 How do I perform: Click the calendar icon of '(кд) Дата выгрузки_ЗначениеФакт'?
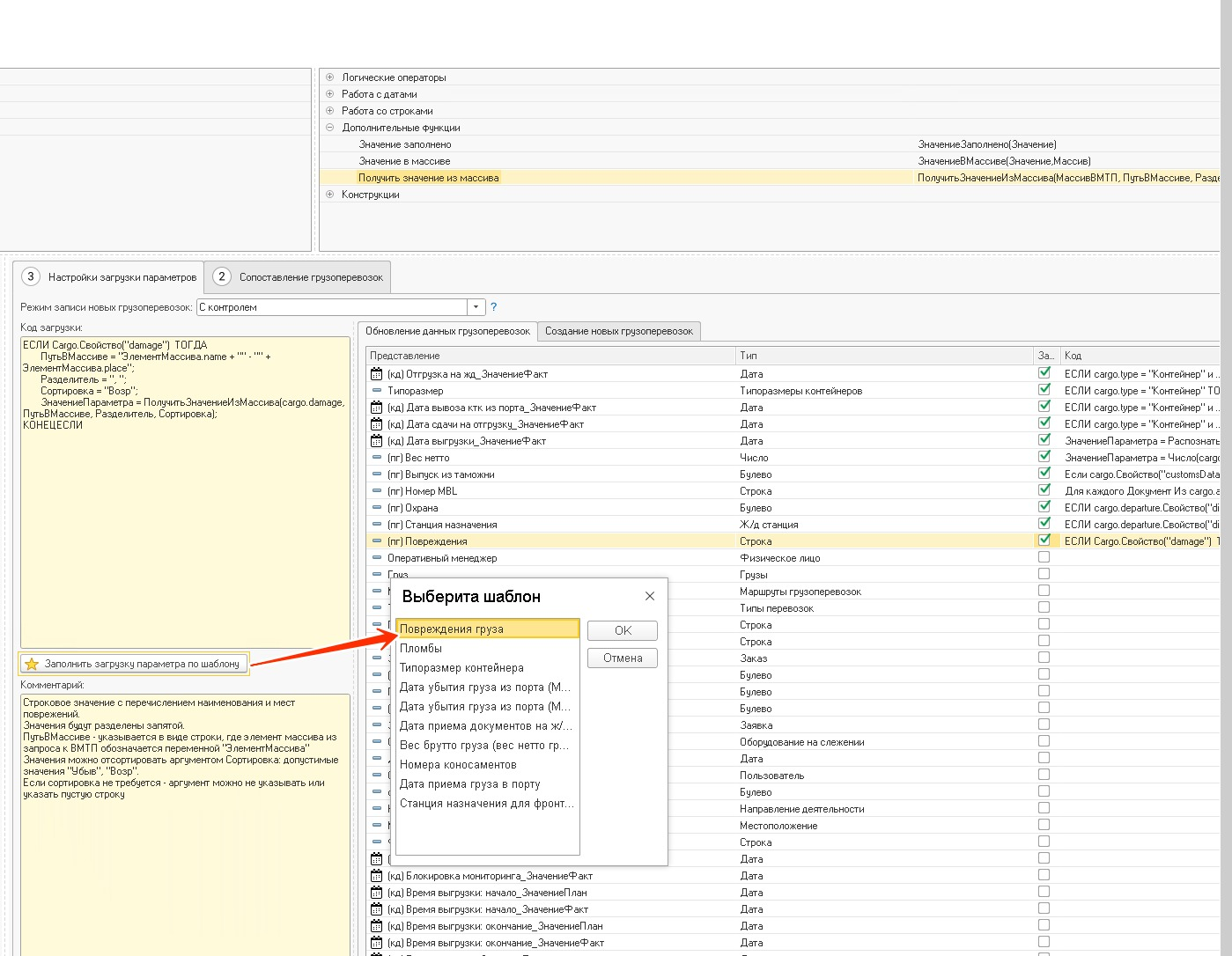377,441
